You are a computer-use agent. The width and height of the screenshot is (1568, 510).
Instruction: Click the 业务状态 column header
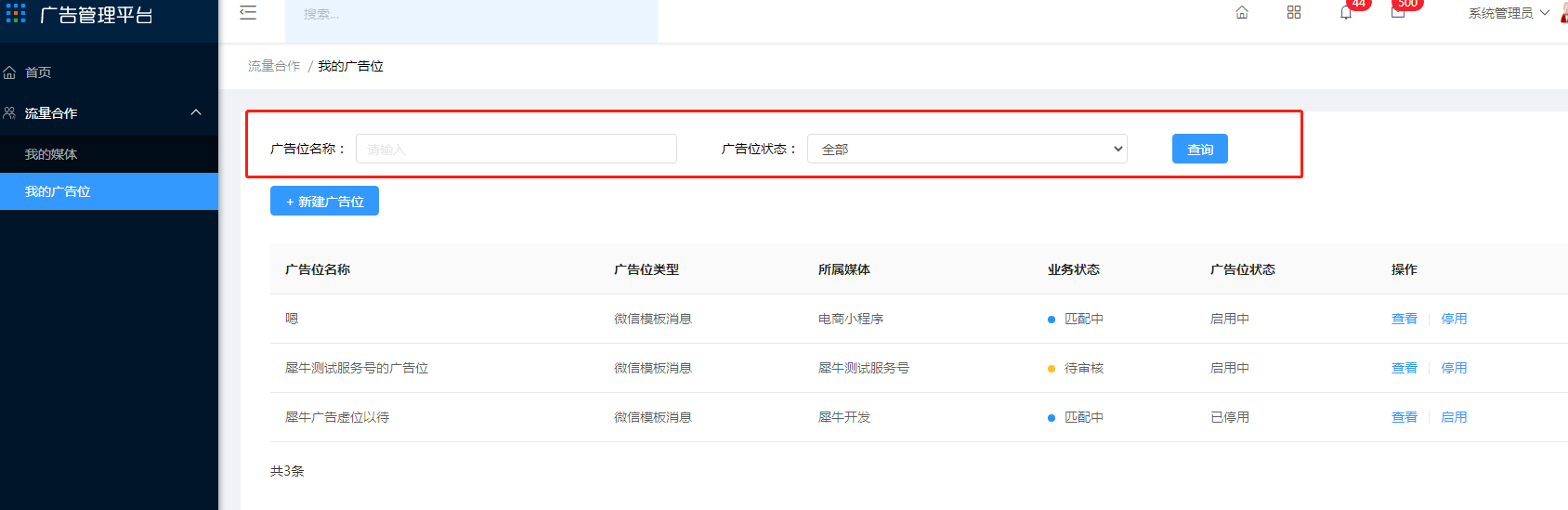click(1074, 269)
